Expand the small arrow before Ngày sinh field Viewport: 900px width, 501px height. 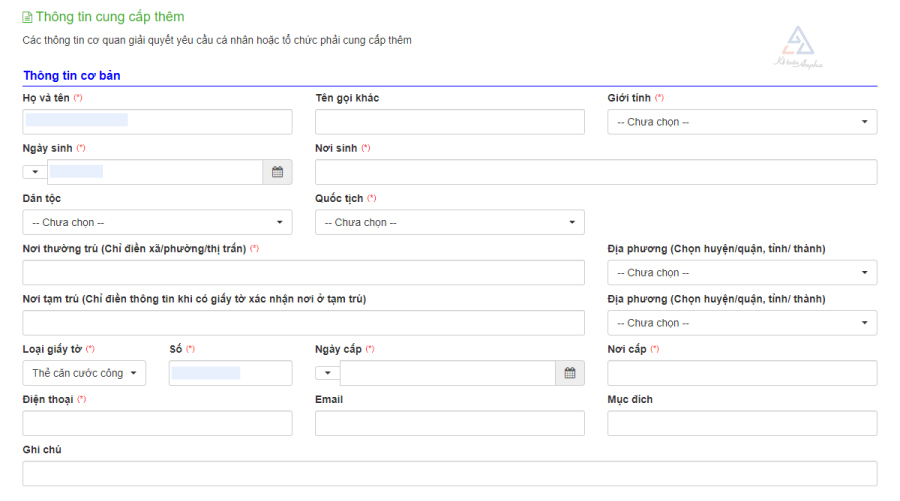(34, 172)
